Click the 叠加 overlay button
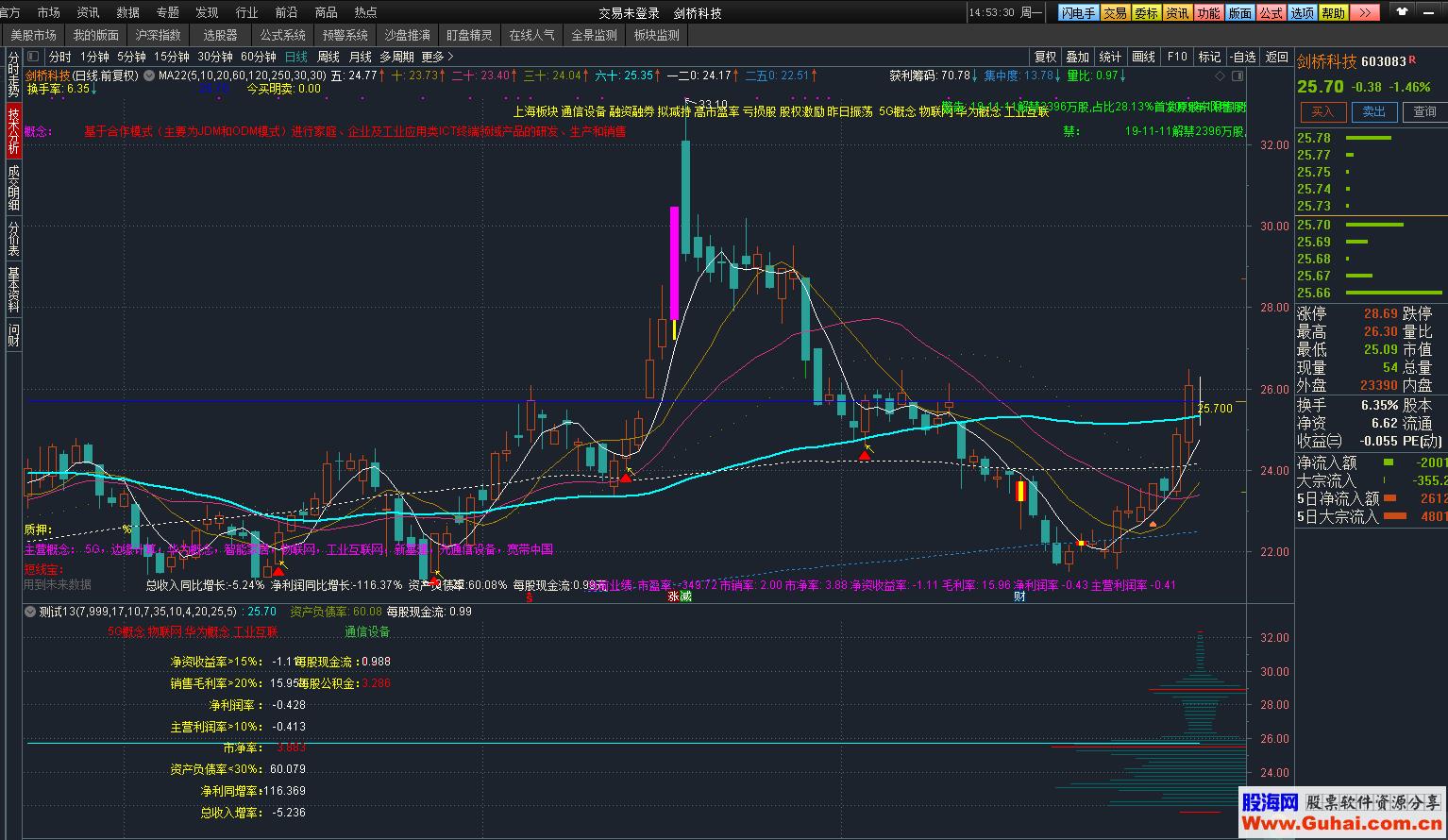The height and width of the screenshot is (840, 1448). 1078,57
